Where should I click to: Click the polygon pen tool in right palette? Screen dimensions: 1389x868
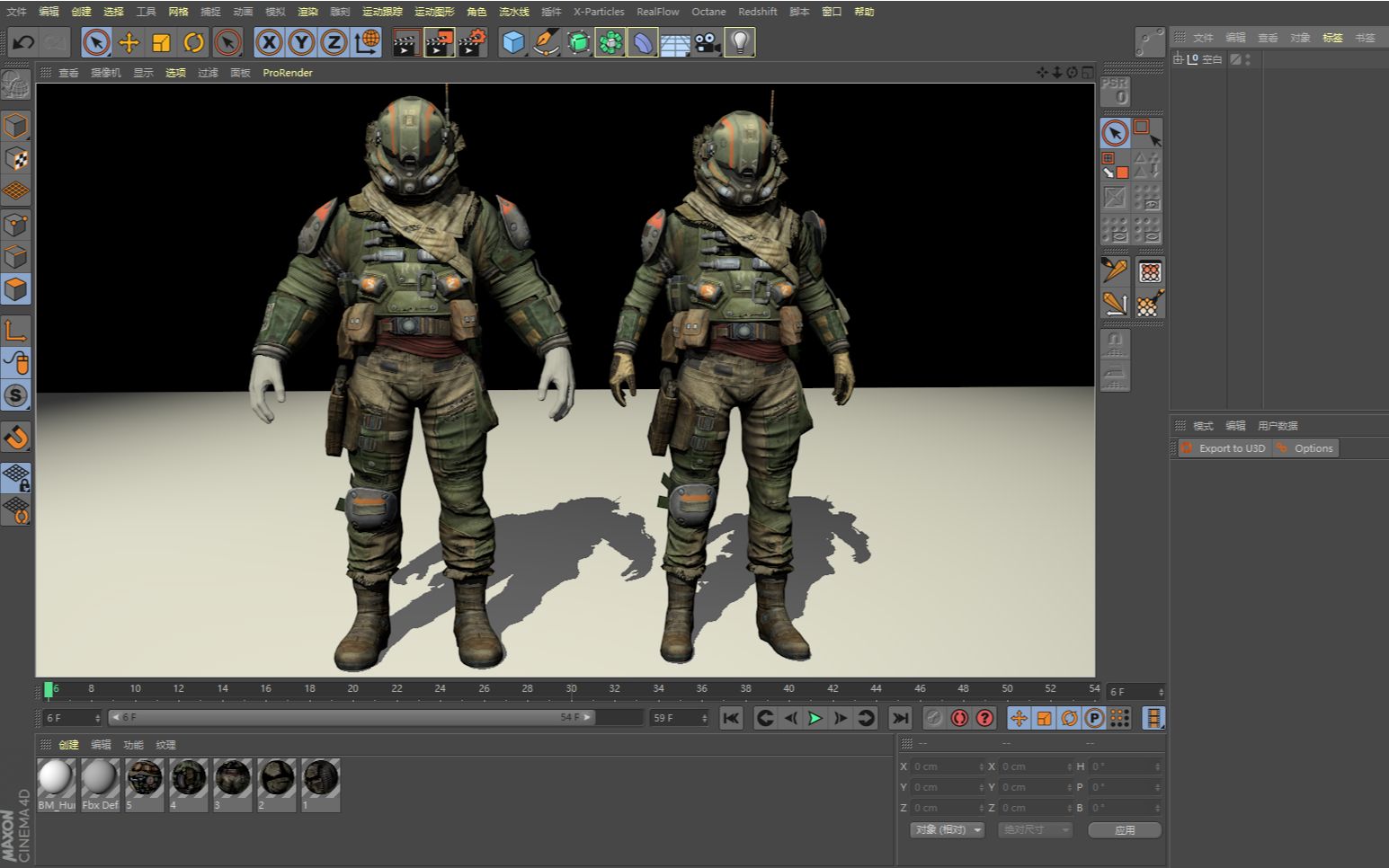1115,270
